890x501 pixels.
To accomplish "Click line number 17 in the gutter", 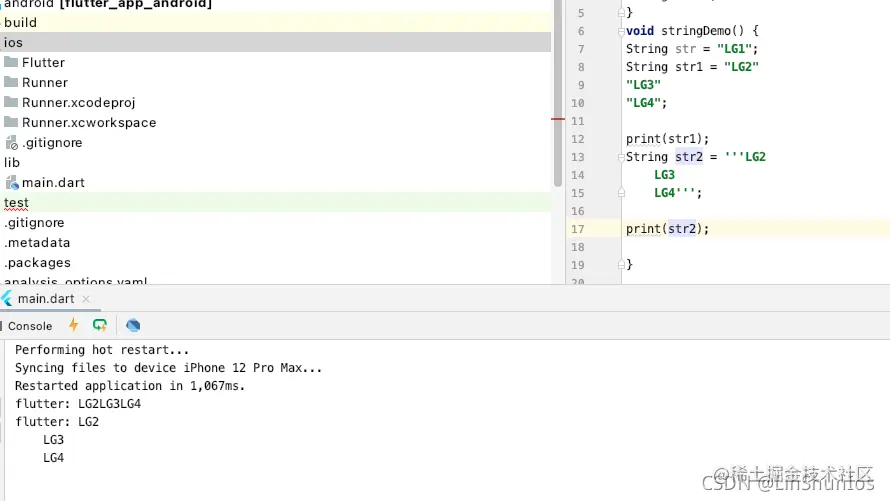I will (x=577, y=229).
